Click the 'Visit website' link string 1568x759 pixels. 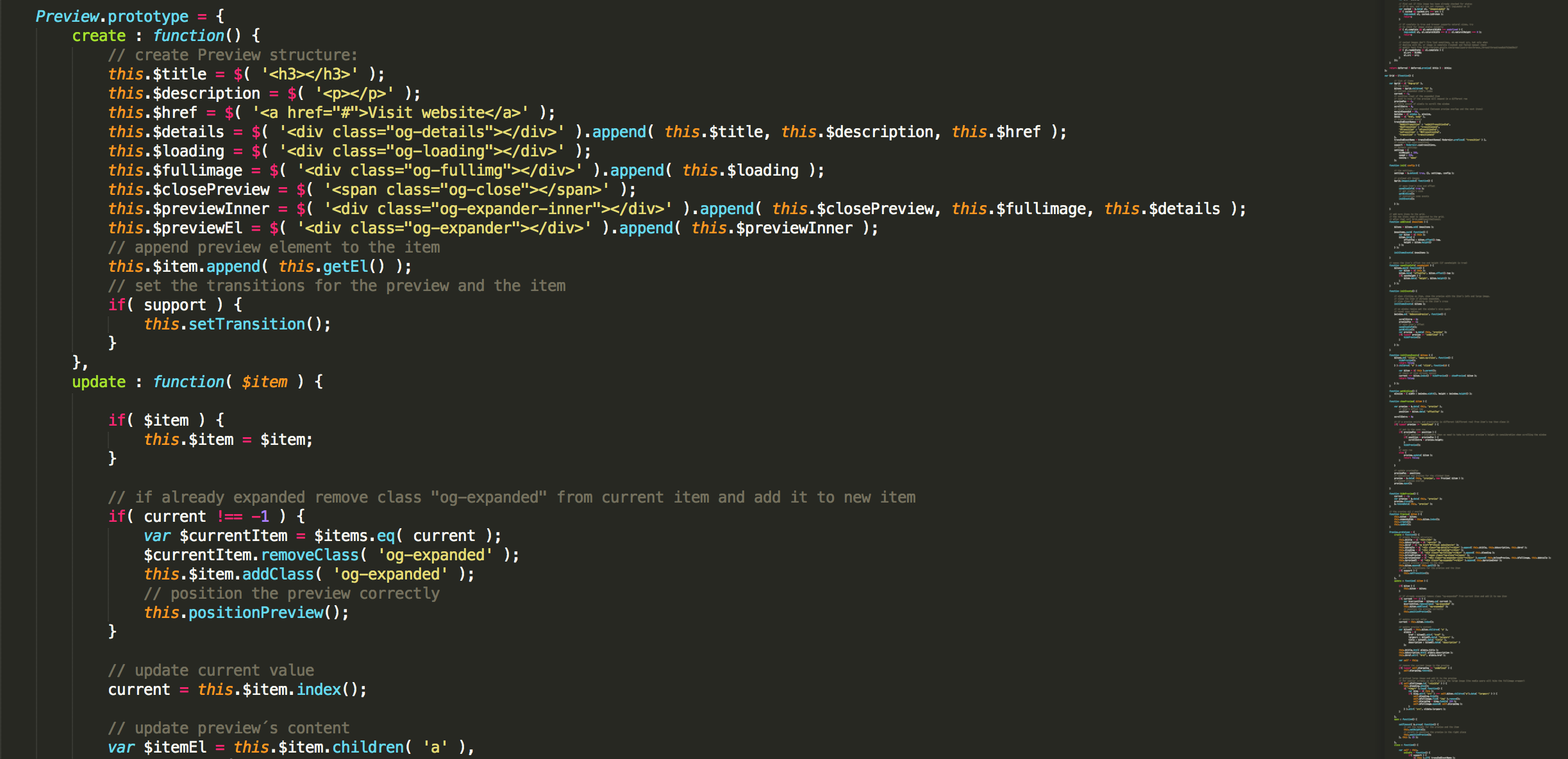(x=426, y=113)
